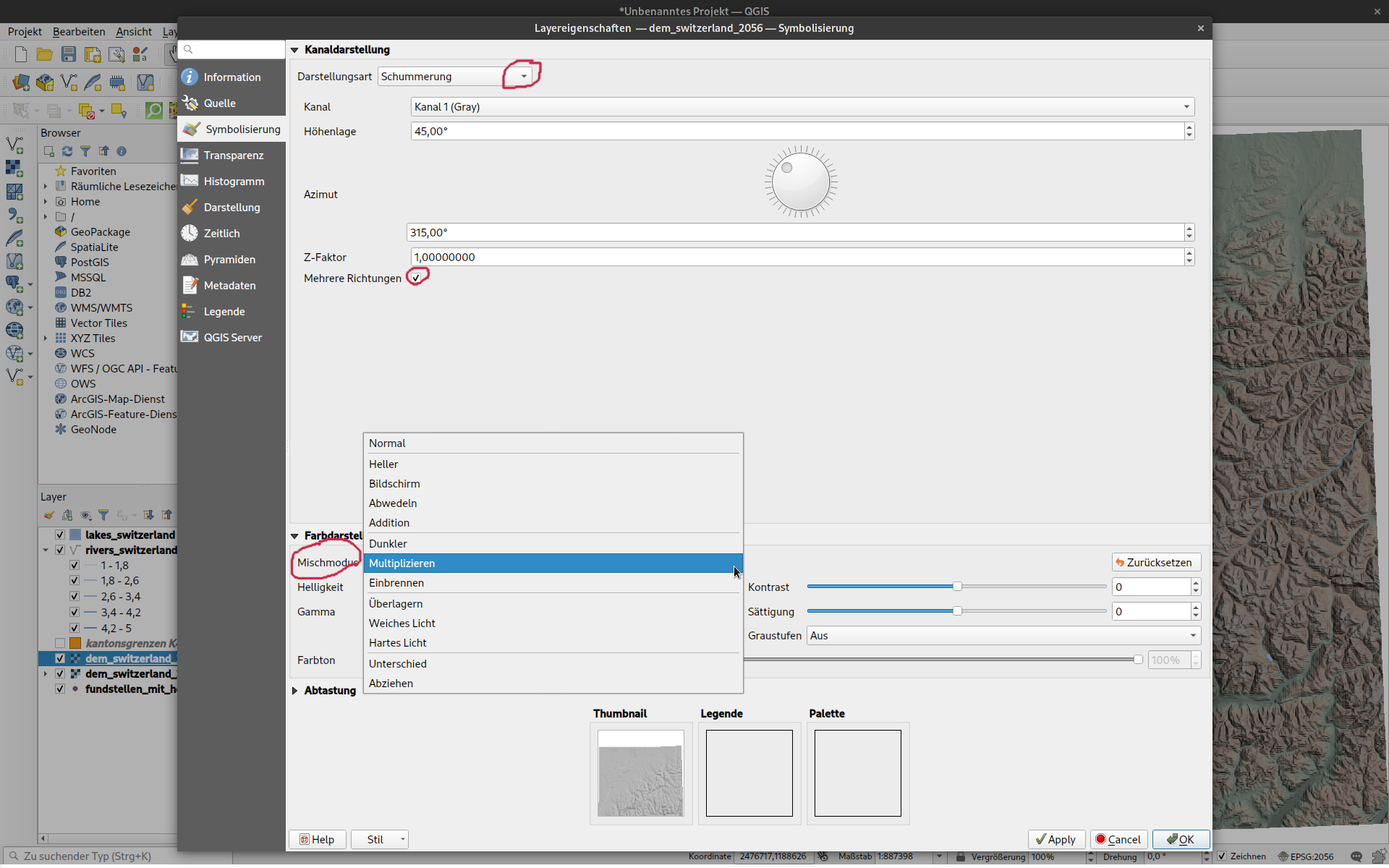Screen dimensions: 1389x868
Task: Enable the kantonsgrenzen layer checkbox
Action: tap(60, 644)
